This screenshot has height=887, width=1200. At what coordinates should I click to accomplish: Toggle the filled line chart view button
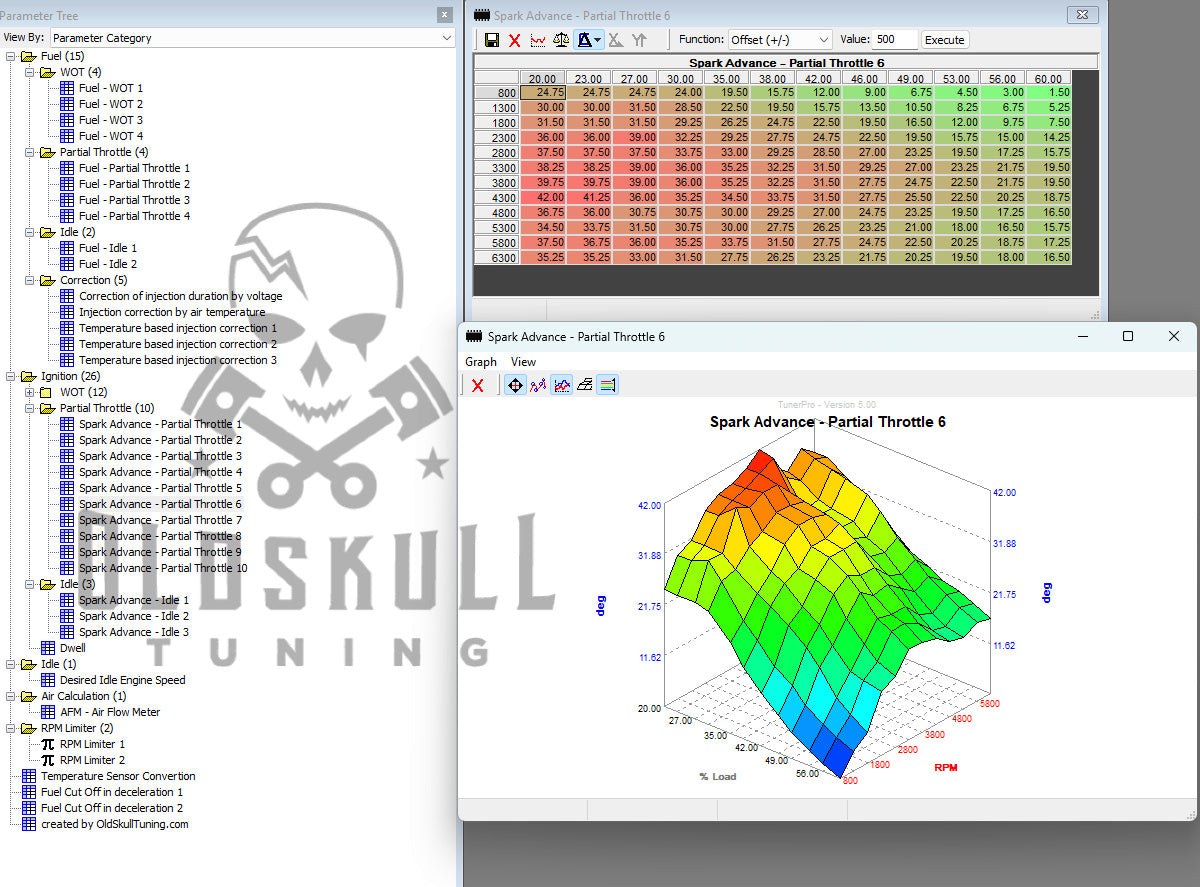point(562,385)
